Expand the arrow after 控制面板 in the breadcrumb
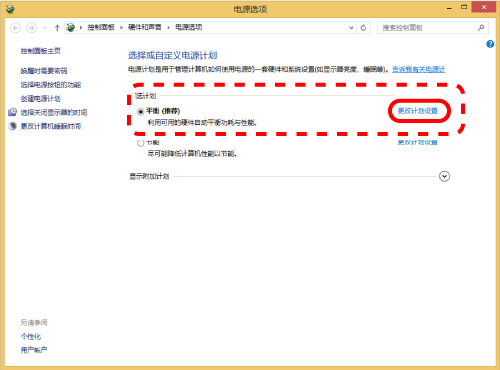The image size is (500, 370). pos(121,28)
